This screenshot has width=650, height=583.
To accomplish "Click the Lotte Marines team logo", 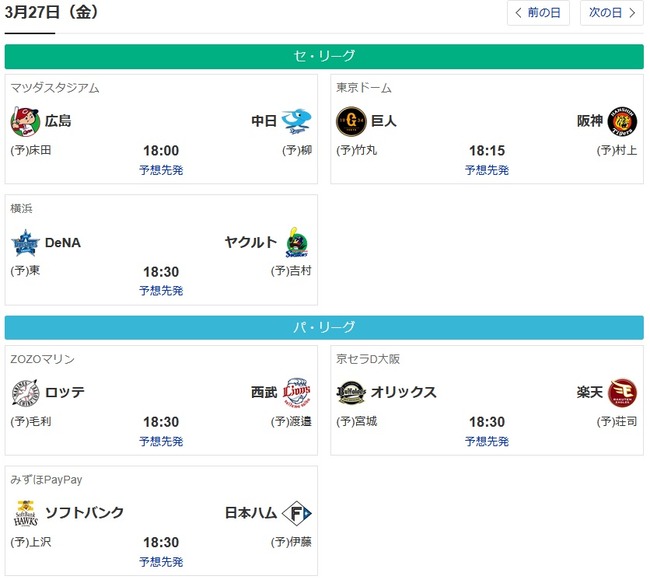I will click(x=26, y=392).
